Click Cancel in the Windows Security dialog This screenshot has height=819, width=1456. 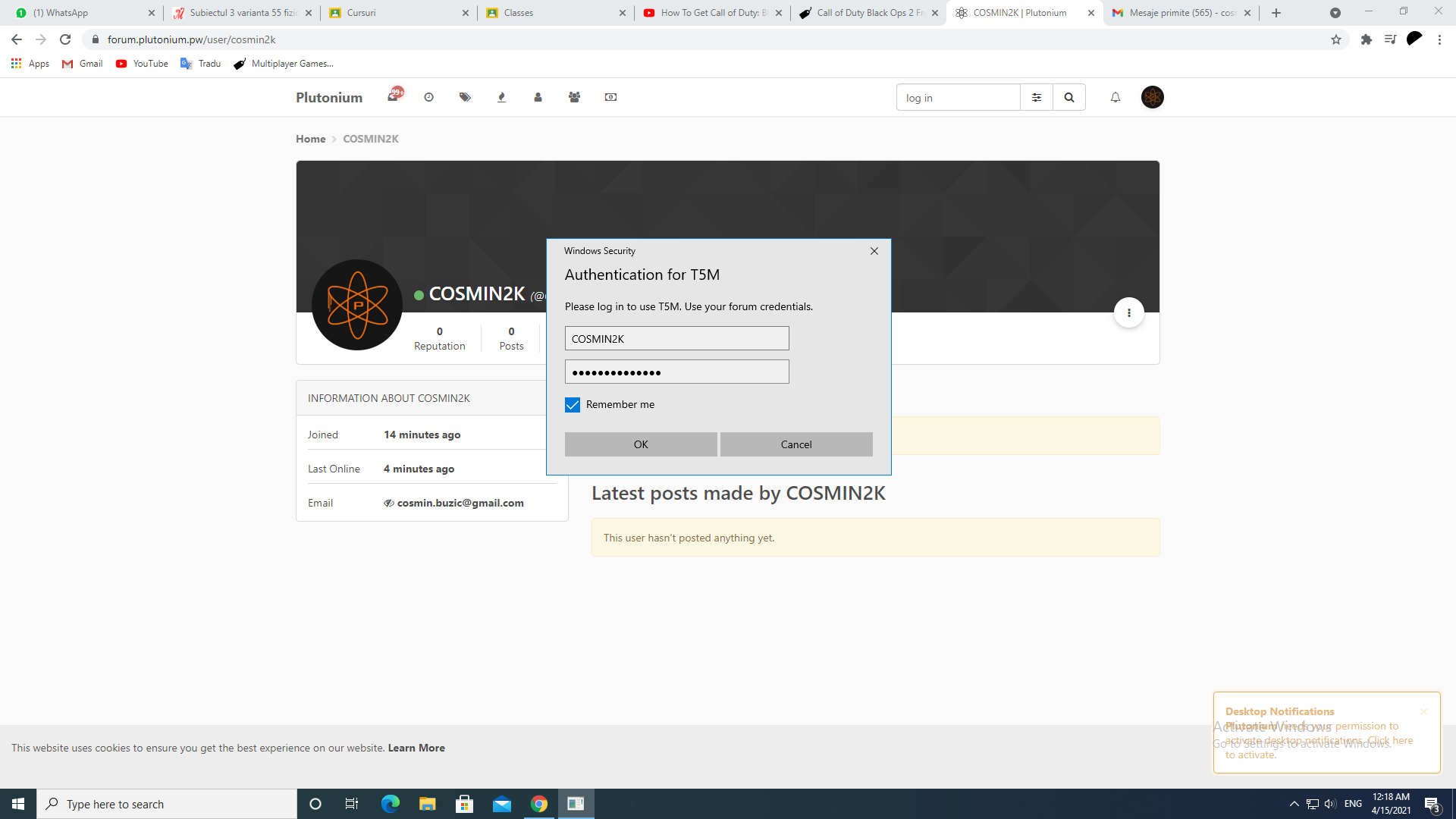(796, 444)
